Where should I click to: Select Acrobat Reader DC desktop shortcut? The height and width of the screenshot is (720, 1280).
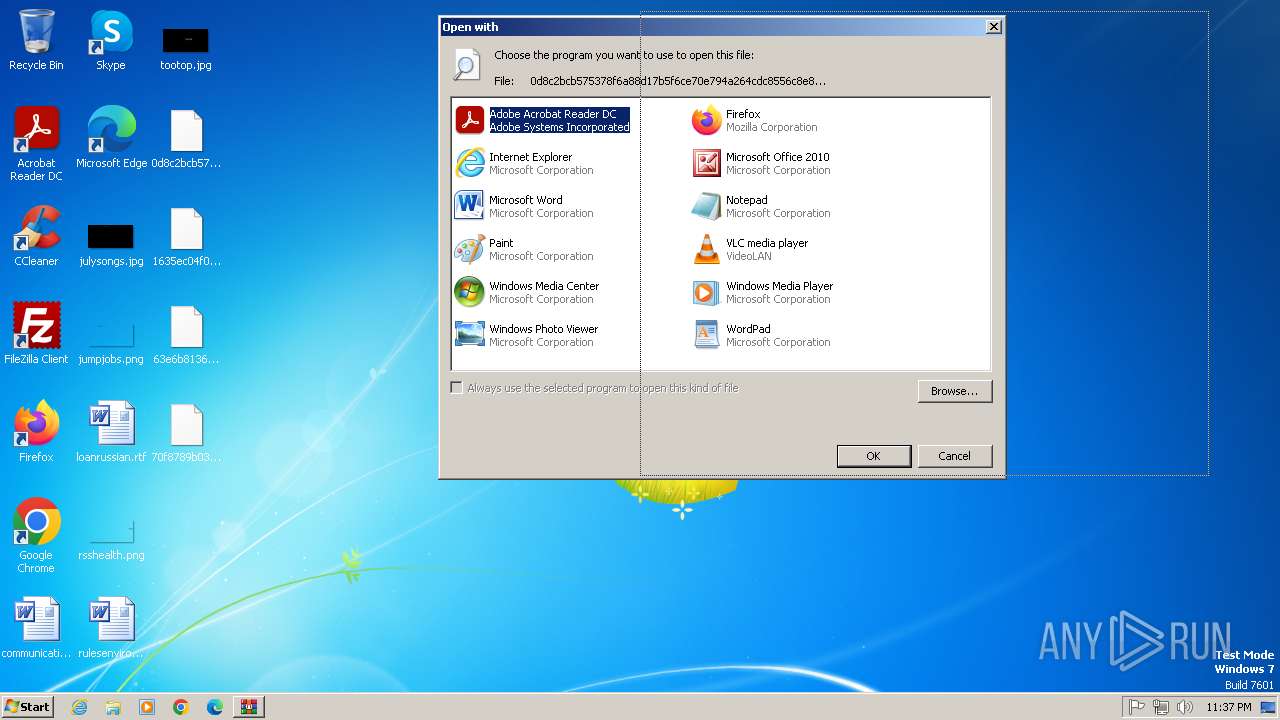click(x=36, y=144)
